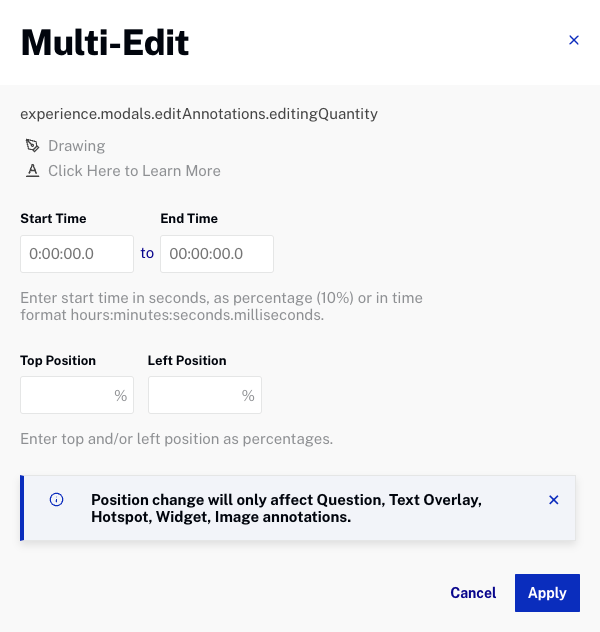Click the percent sign in Top Position
This screenshot has width=600, height=632.
pos(121,396)
